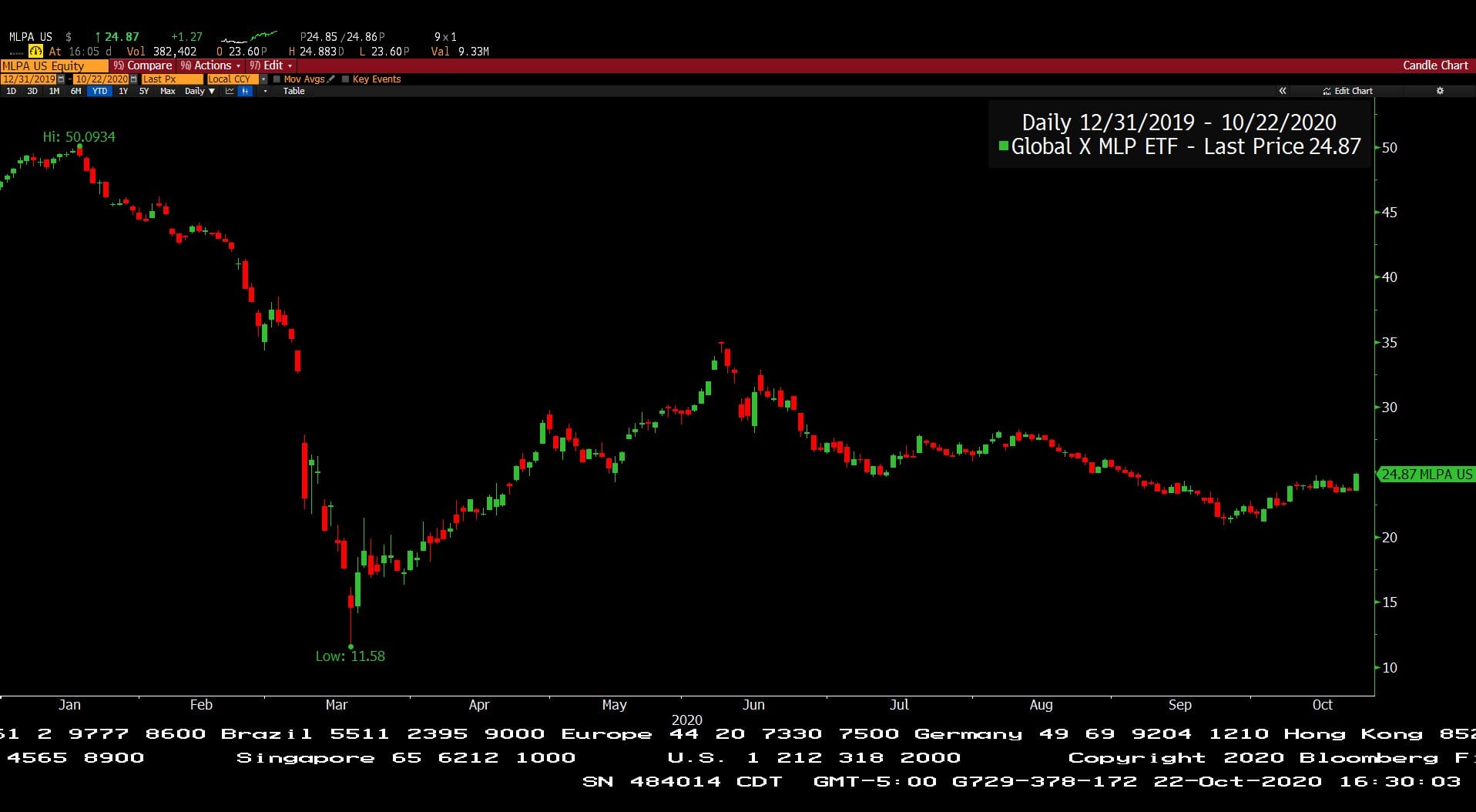Click the Mar label on time axis
This screenshot has height=812, width=1476.
(x=337, y=705)
